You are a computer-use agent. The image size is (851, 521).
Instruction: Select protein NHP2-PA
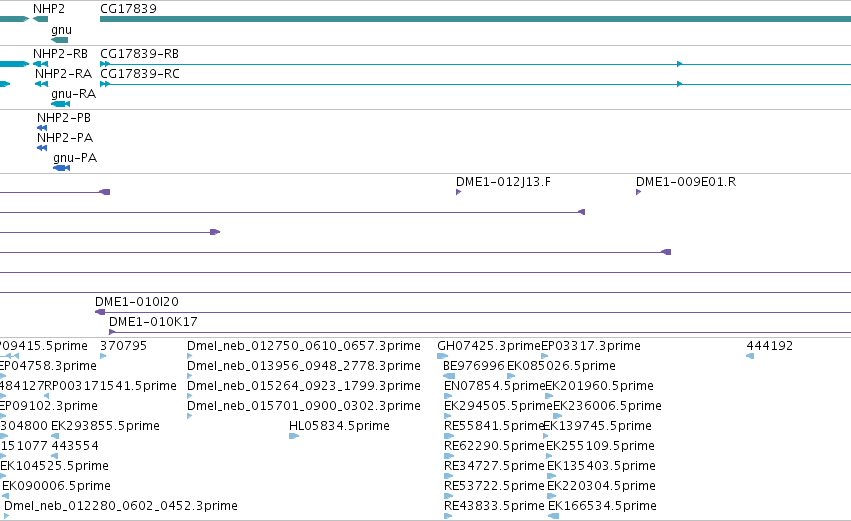point(65,138)
